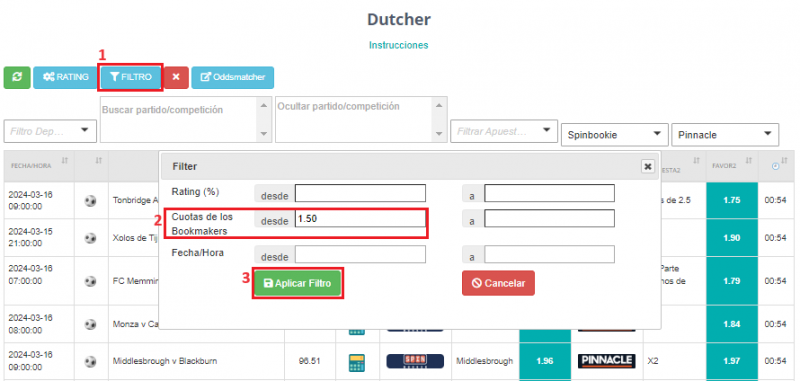Expand the Filtro Deporte dropdown
The height and width of the screenshot is (381, 800).
coord(50,132)
